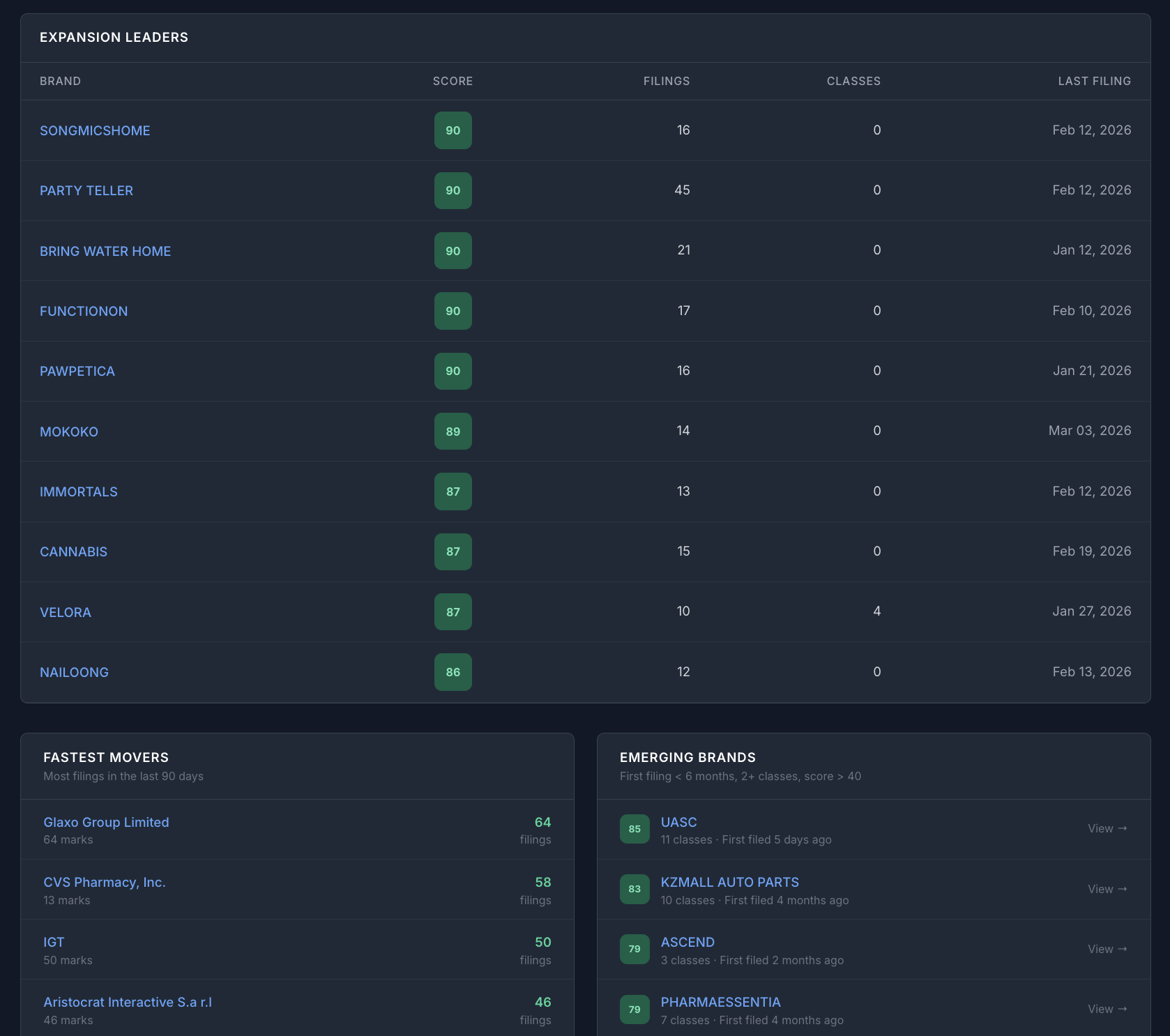Click the 46 filings count for Aristocrat
Image resolution: width=1170 pixels, height=1036 pixels.
click(542, 1002)
